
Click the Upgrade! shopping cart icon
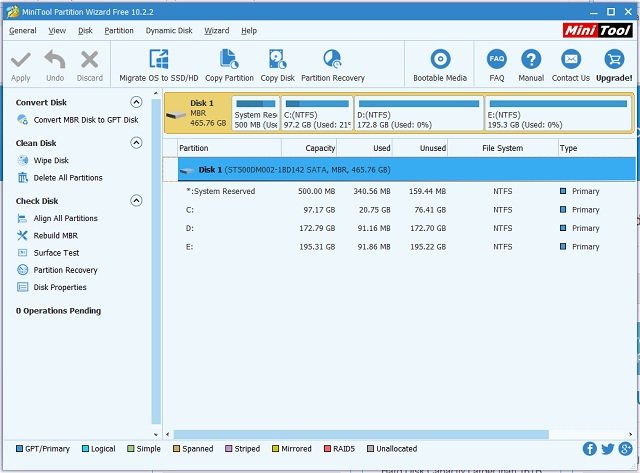tap(614, 60)
